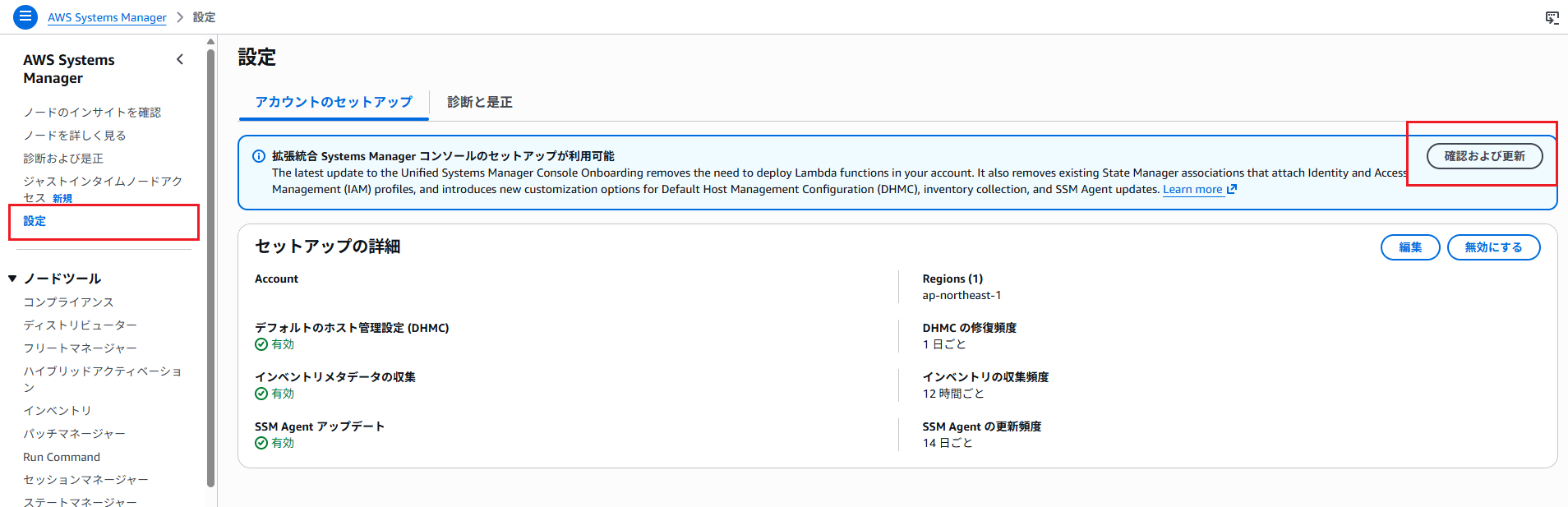1568x507 pixels.
Task: Open フリートマネージャー in sidebar
Action: click(x=80, y=348)
